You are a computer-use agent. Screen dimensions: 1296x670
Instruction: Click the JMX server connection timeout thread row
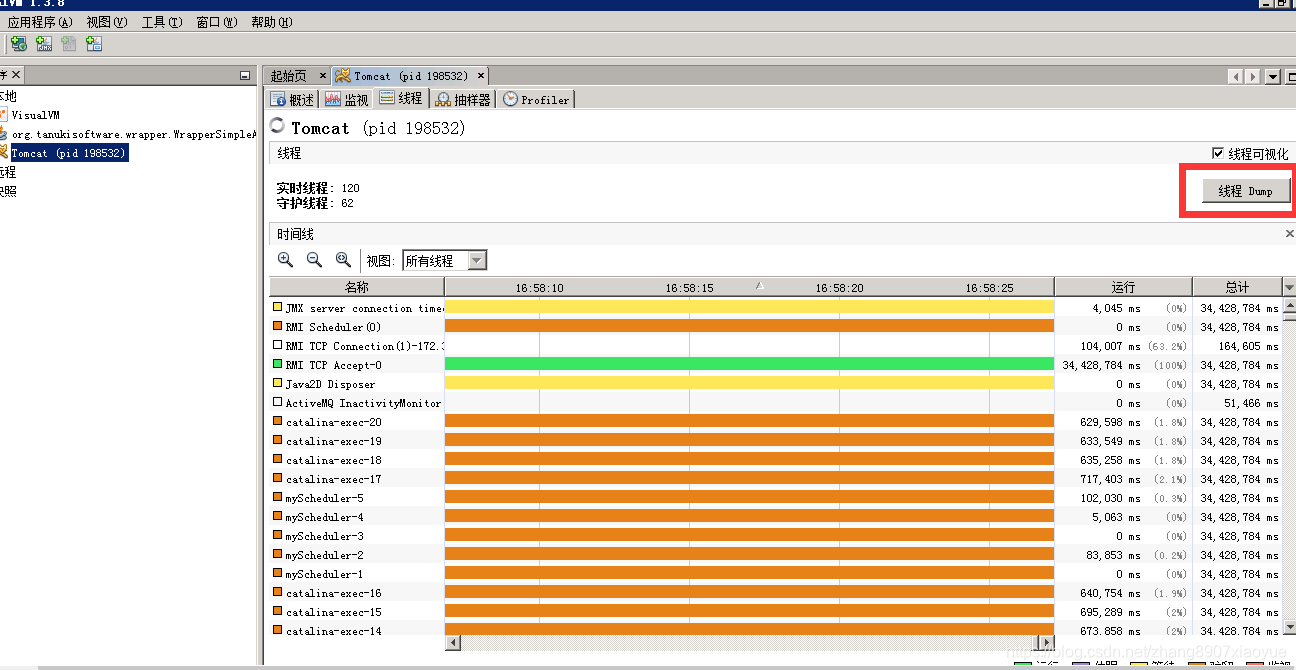(x=775, y=308)
